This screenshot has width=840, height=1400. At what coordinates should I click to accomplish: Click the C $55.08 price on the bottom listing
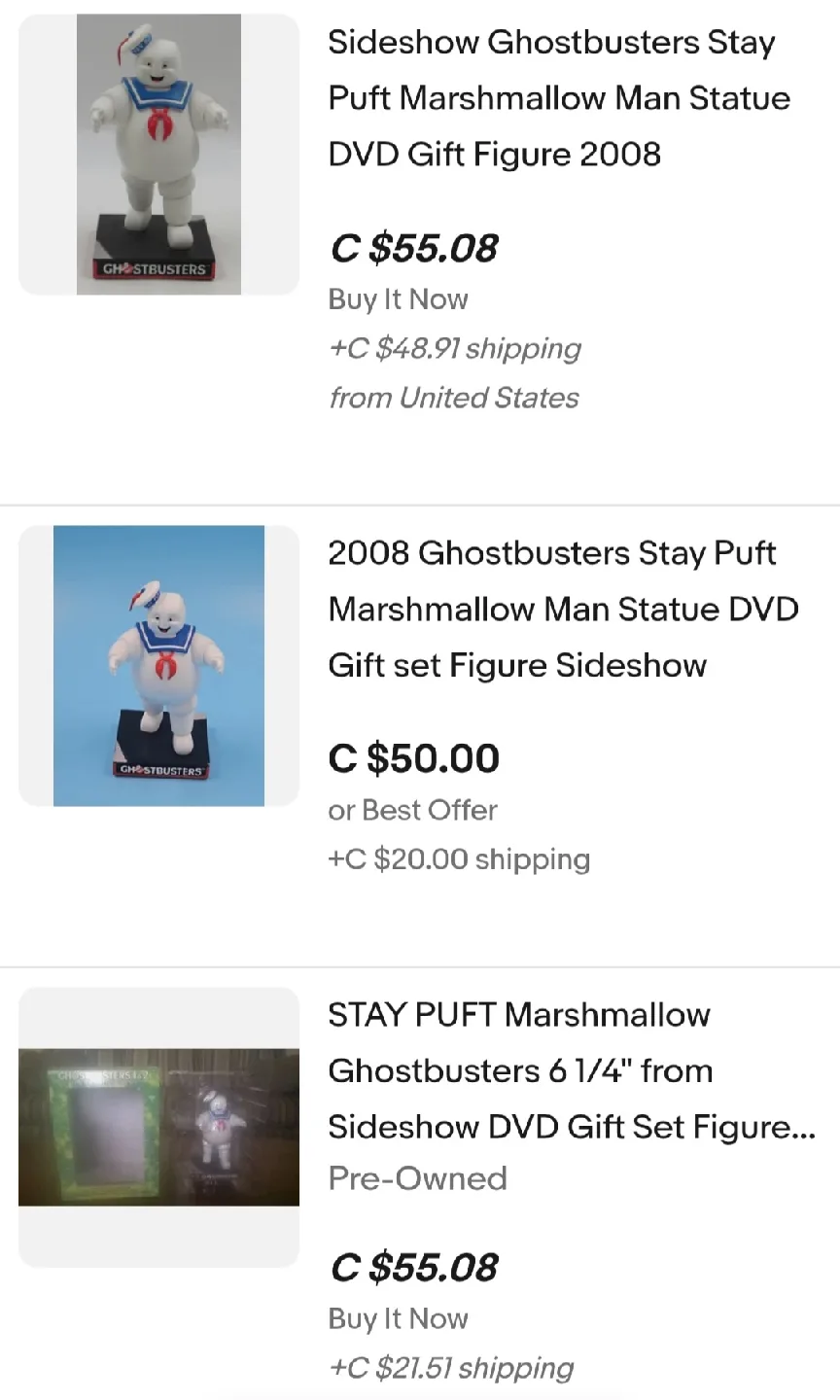coord(413,1268)
